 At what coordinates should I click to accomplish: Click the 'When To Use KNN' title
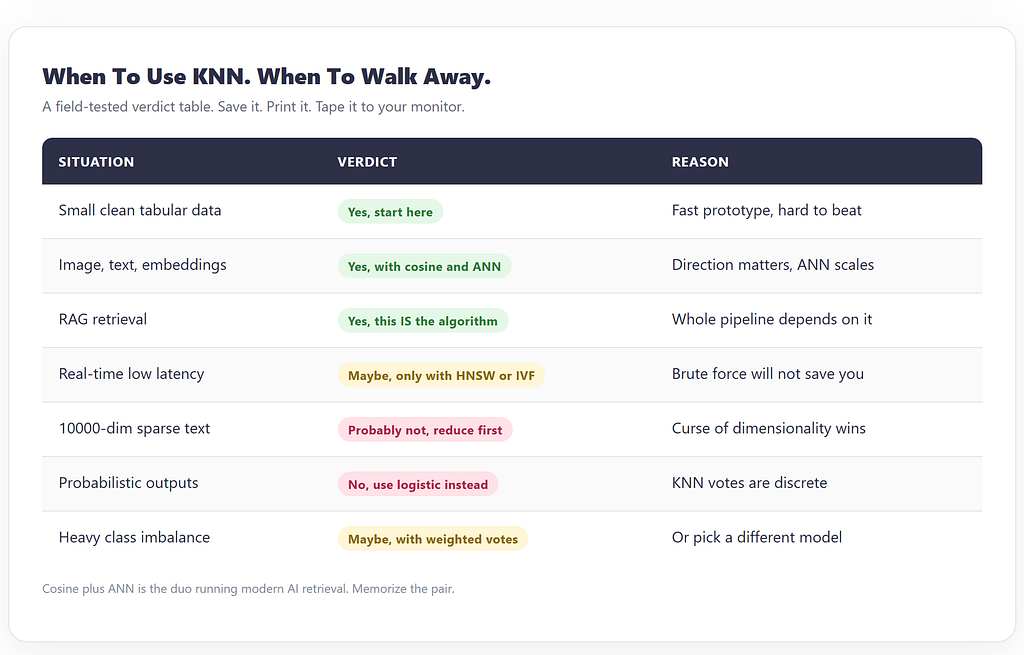[x=266, y=76]
